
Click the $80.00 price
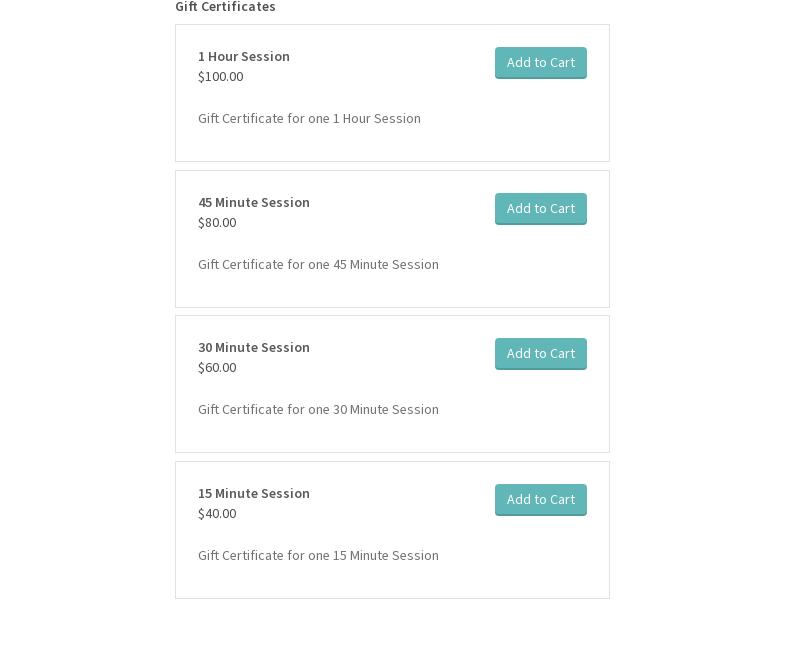tap(217, 222)
